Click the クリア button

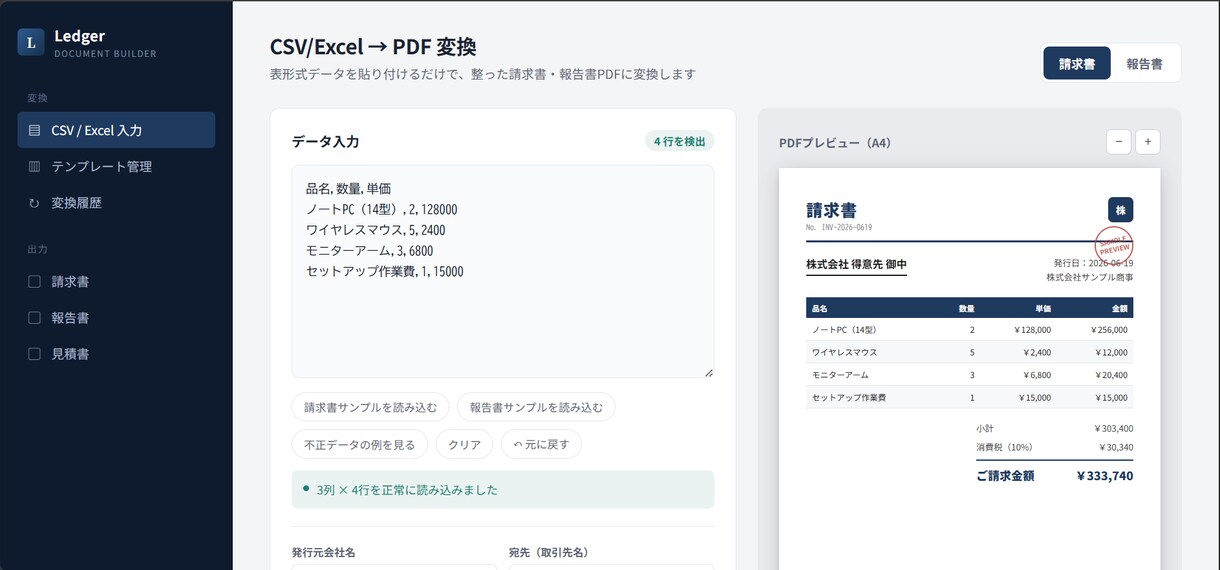point(464,444)
